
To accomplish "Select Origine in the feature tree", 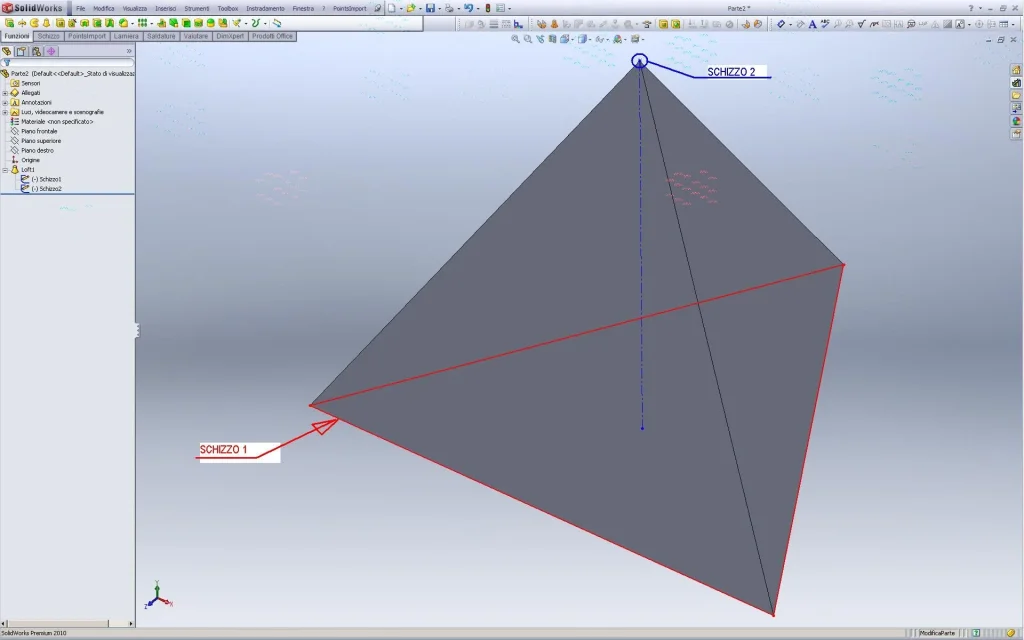I will 30,160.
